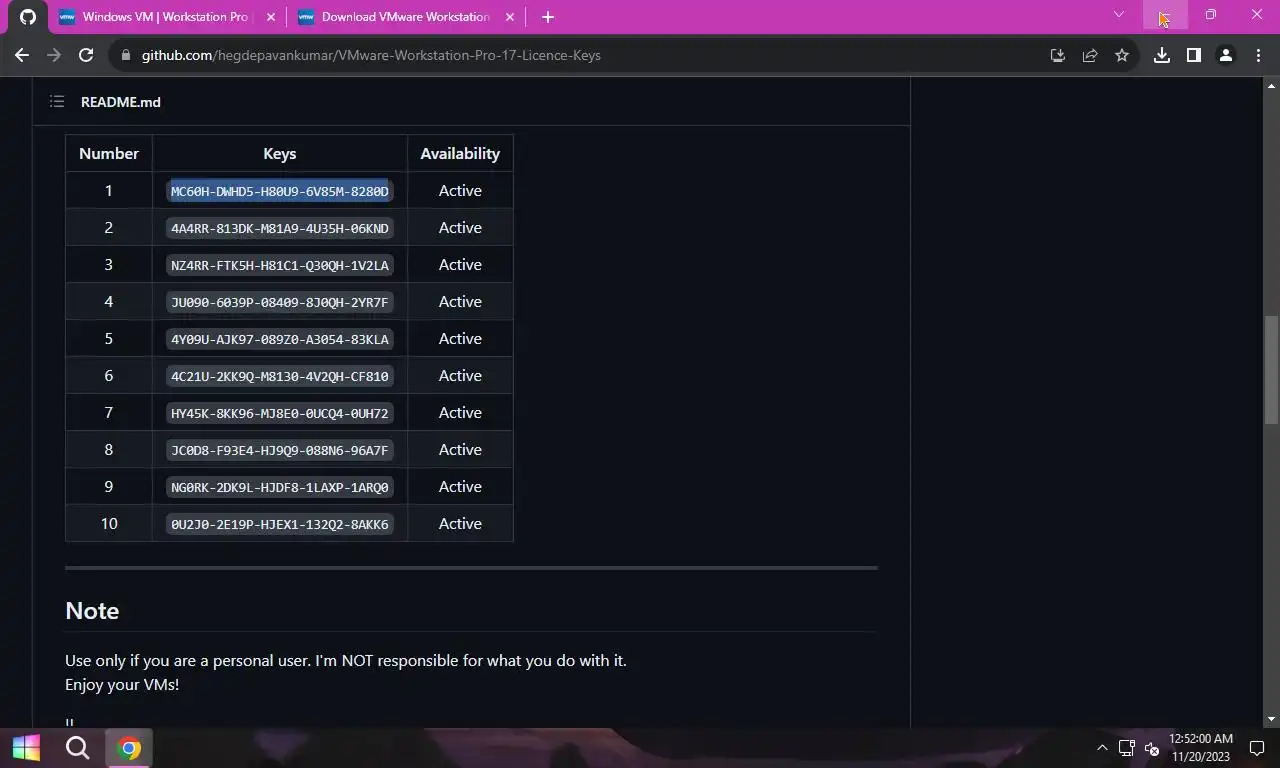This screenshot has width=1280, height=768.
Task: Minimize the Chrome window
Action: click(x=1165, y=15)
